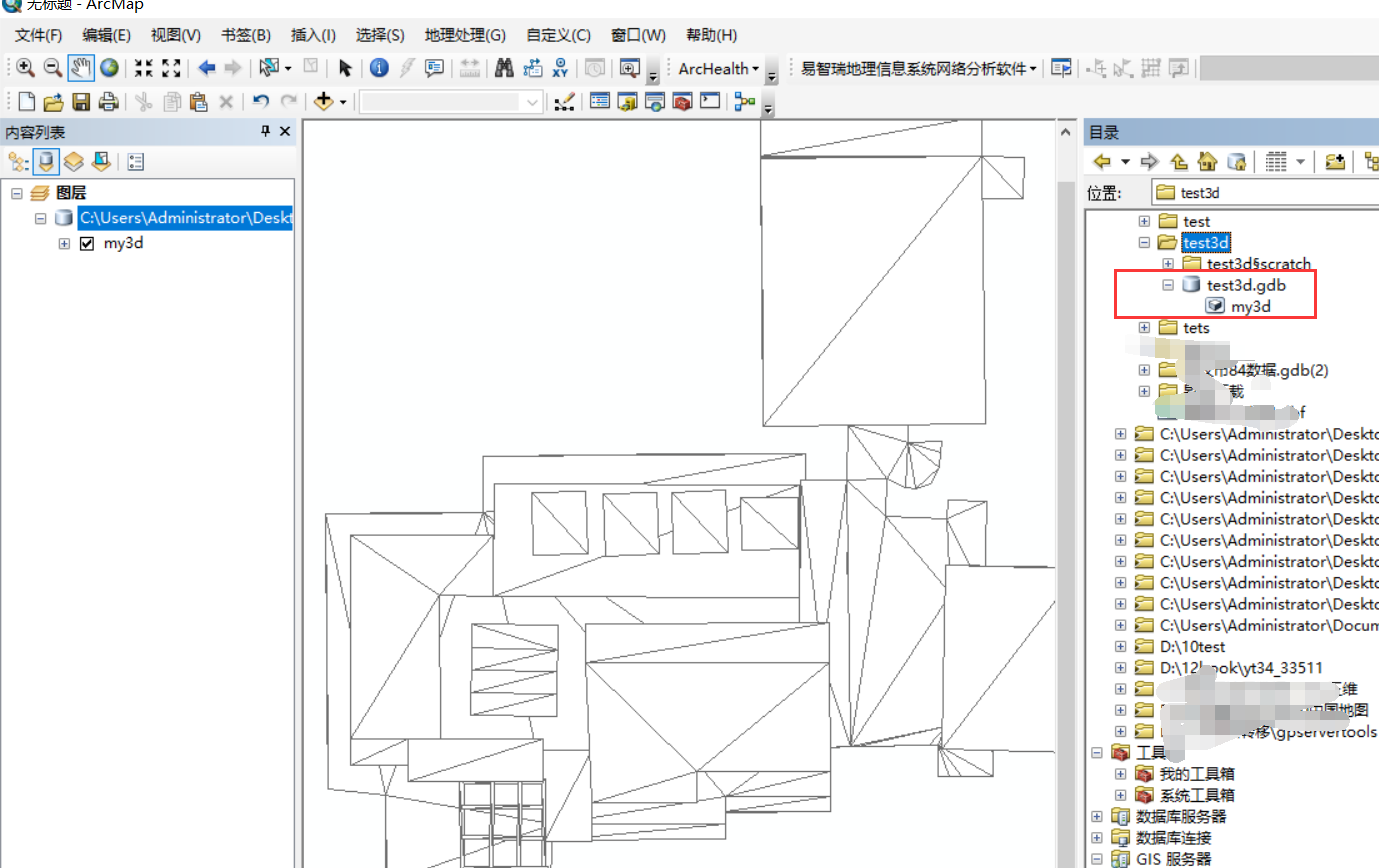Click the Default Geodatabase icon in Catalog
Viewport: 1379px width, 868px height.
click(1236, 161)
